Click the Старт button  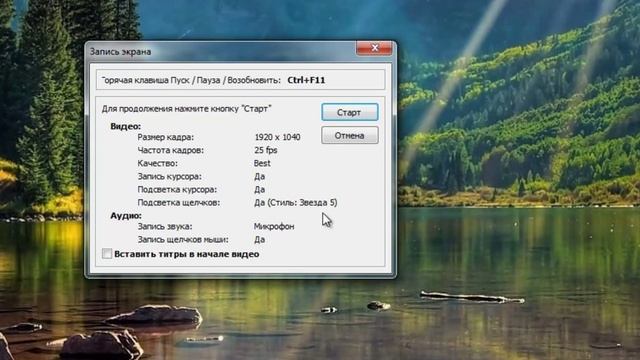[x=350, y=112]
